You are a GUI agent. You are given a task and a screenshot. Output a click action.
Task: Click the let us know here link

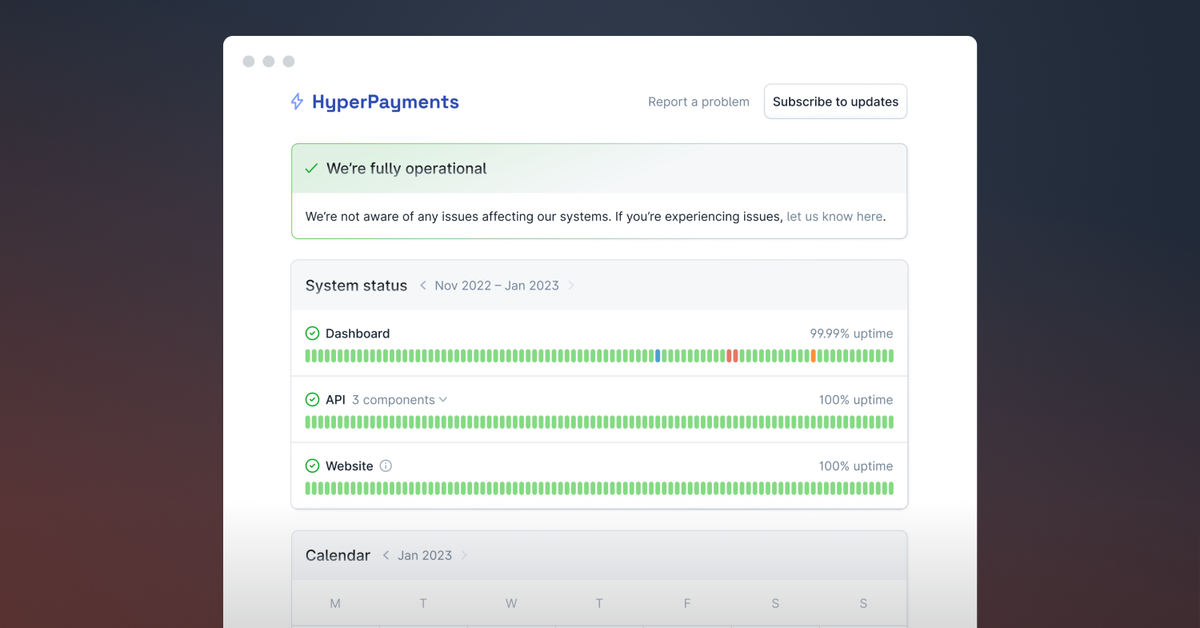(x=834, y=216)
